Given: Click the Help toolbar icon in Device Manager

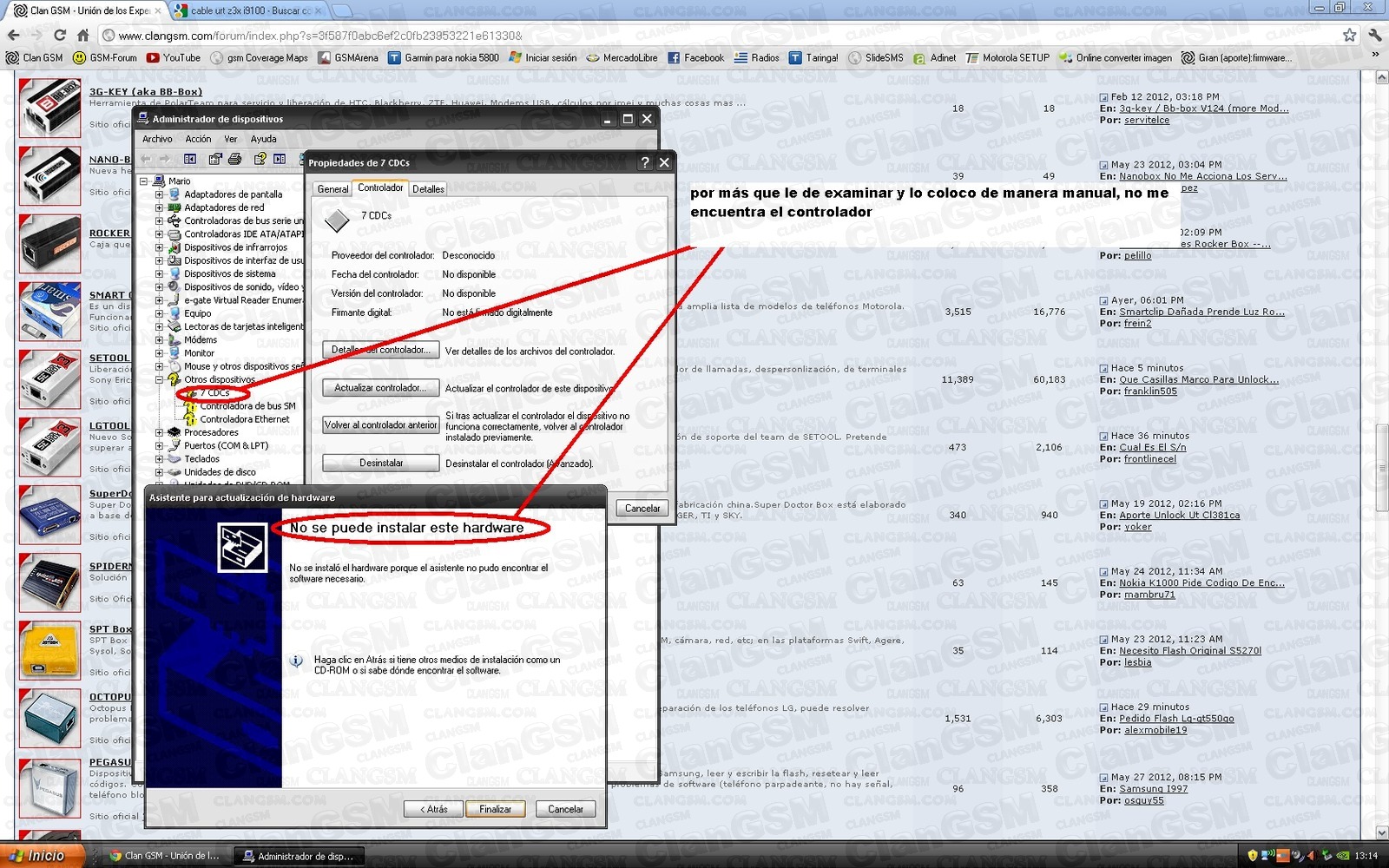Looking at the screenshot, I should pyautogui.click(x=260, y=159).
